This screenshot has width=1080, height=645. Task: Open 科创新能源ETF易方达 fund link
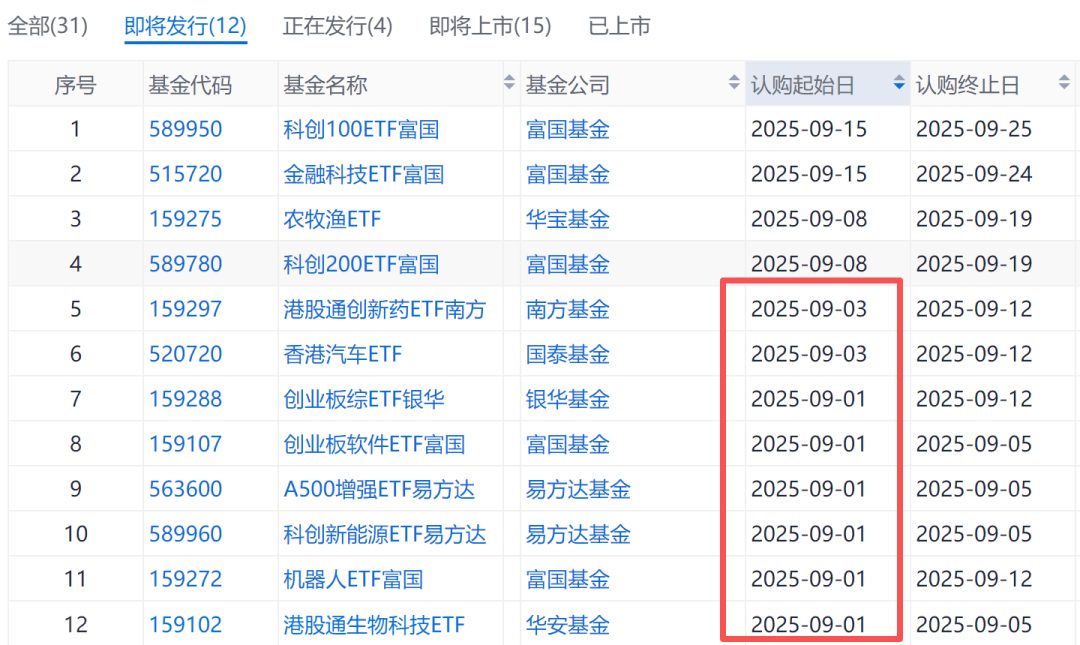385,534
